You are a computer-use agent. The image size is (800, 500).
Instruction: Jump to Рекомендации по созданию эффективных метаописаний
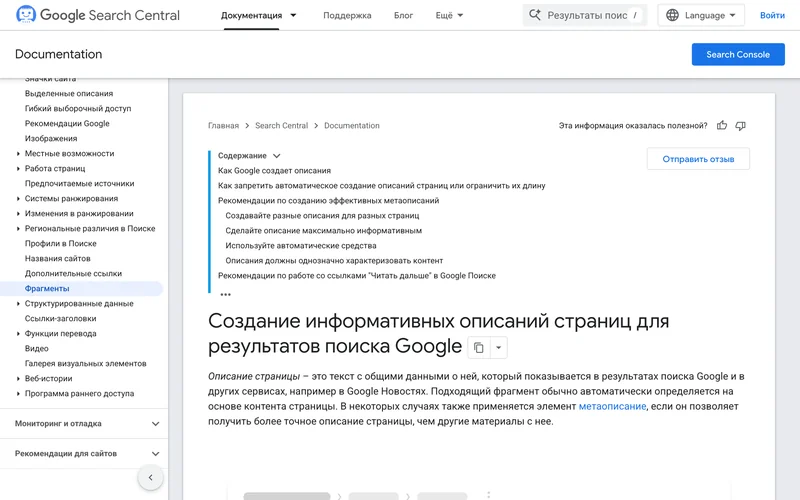[x=329, y=201]
